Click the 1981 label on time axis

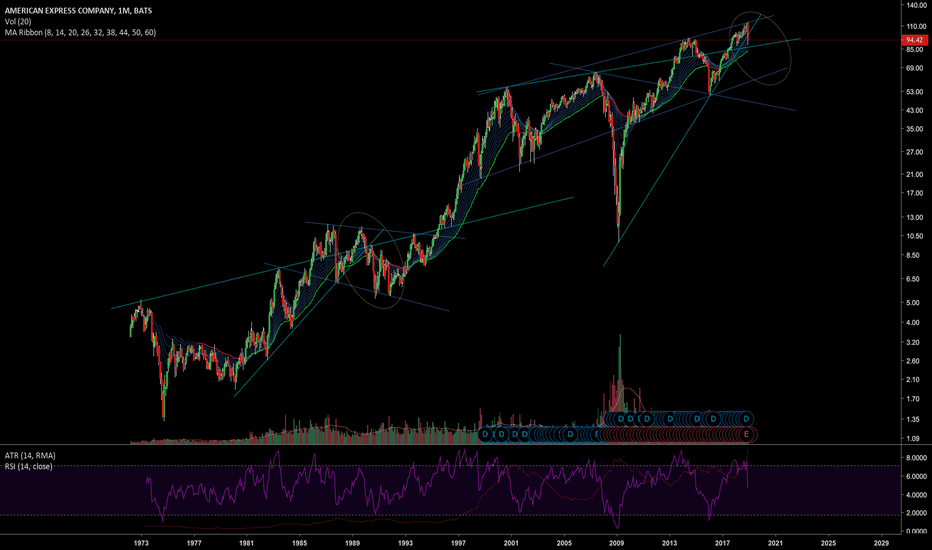pos(247,543)
